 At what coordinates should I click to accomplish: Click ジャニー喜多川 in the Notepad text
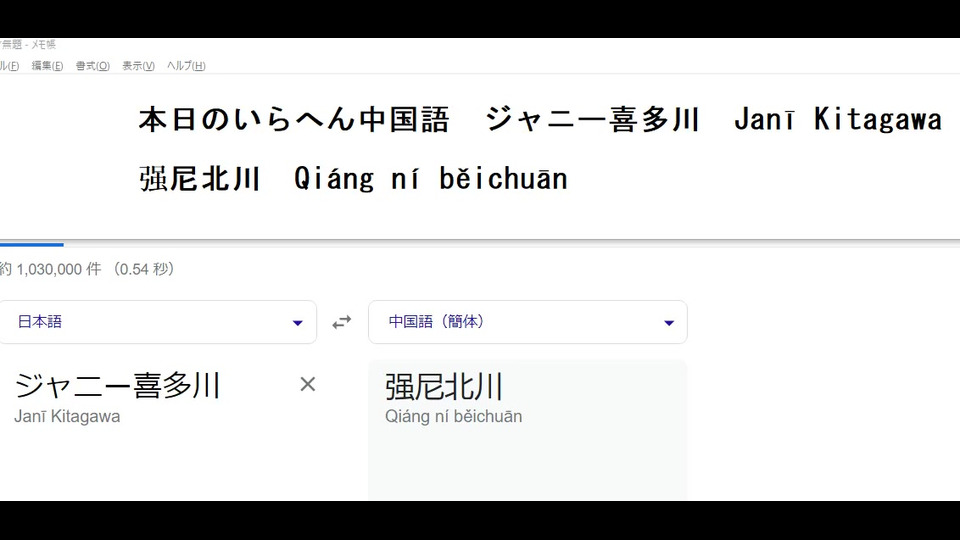(592, 120)
